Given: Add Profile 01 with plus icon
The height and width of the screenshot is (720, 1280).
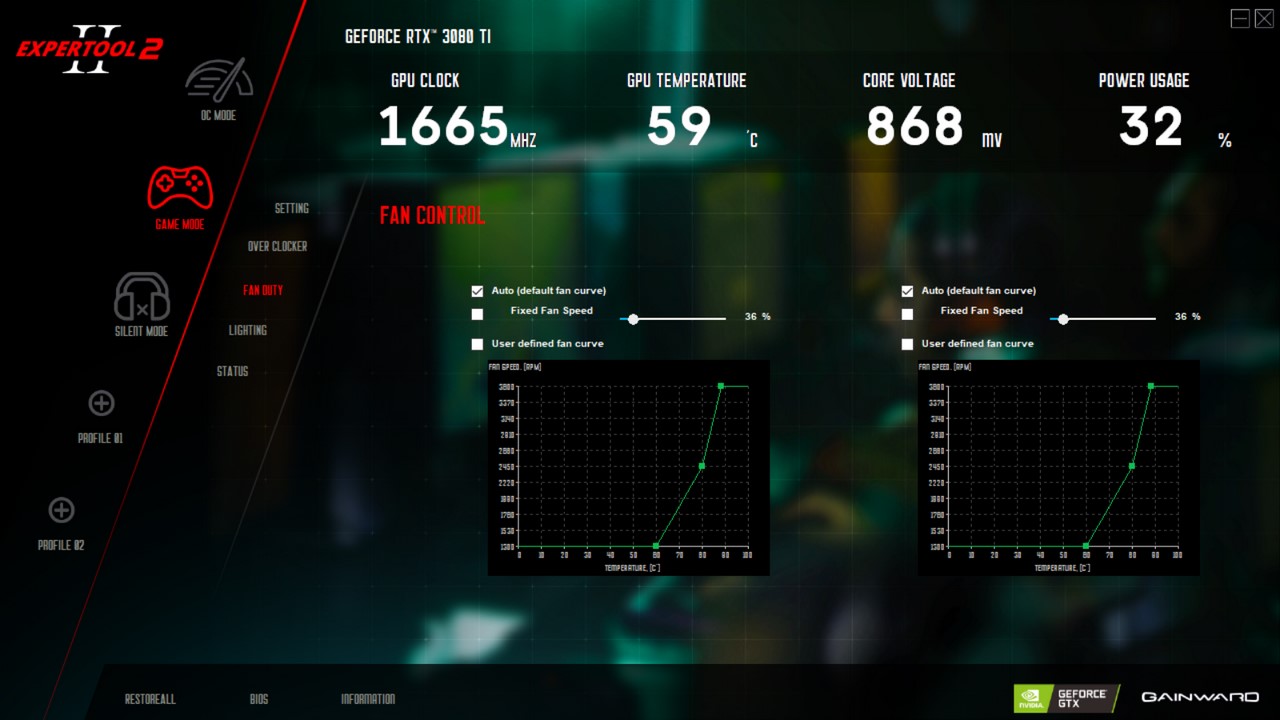Looking at the screenshot, I should point(101,403).
